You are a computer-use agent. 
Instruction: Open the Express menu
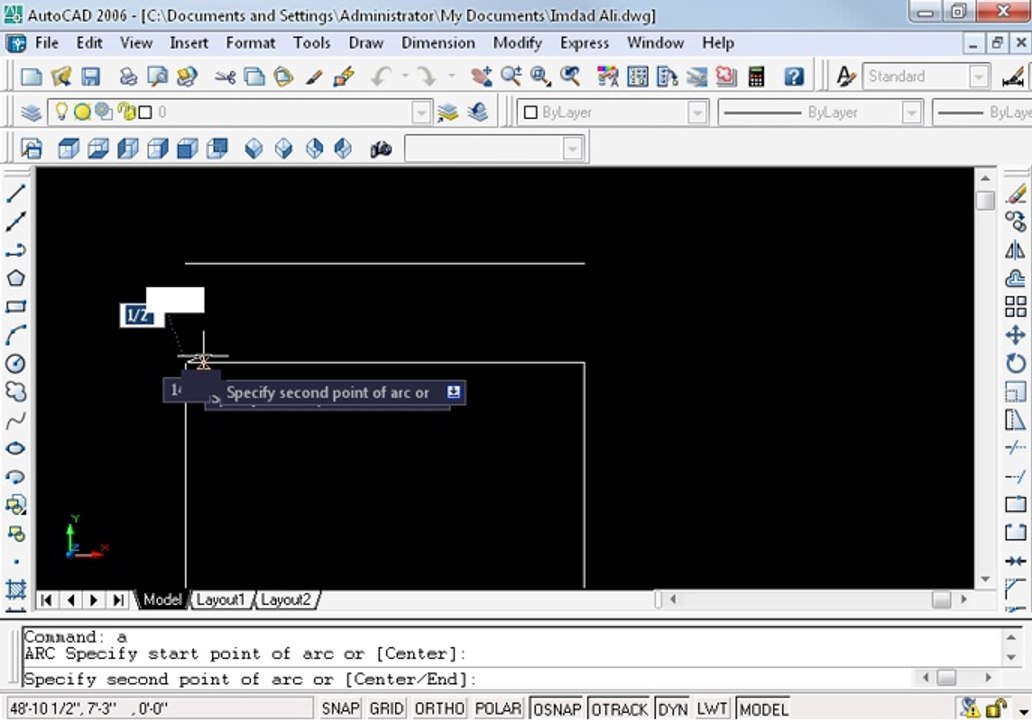584,43
